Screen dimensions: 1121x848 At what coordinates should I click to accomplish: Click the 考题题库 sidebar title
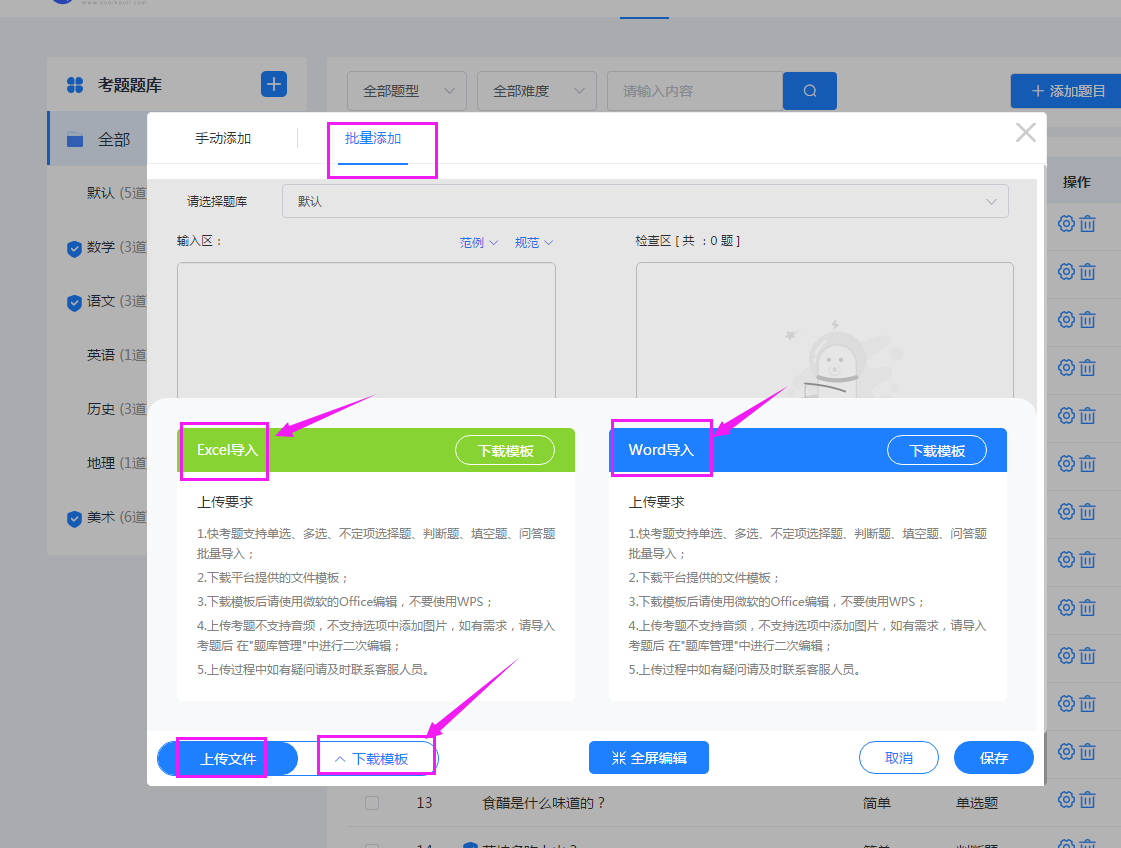coord(129,85)
